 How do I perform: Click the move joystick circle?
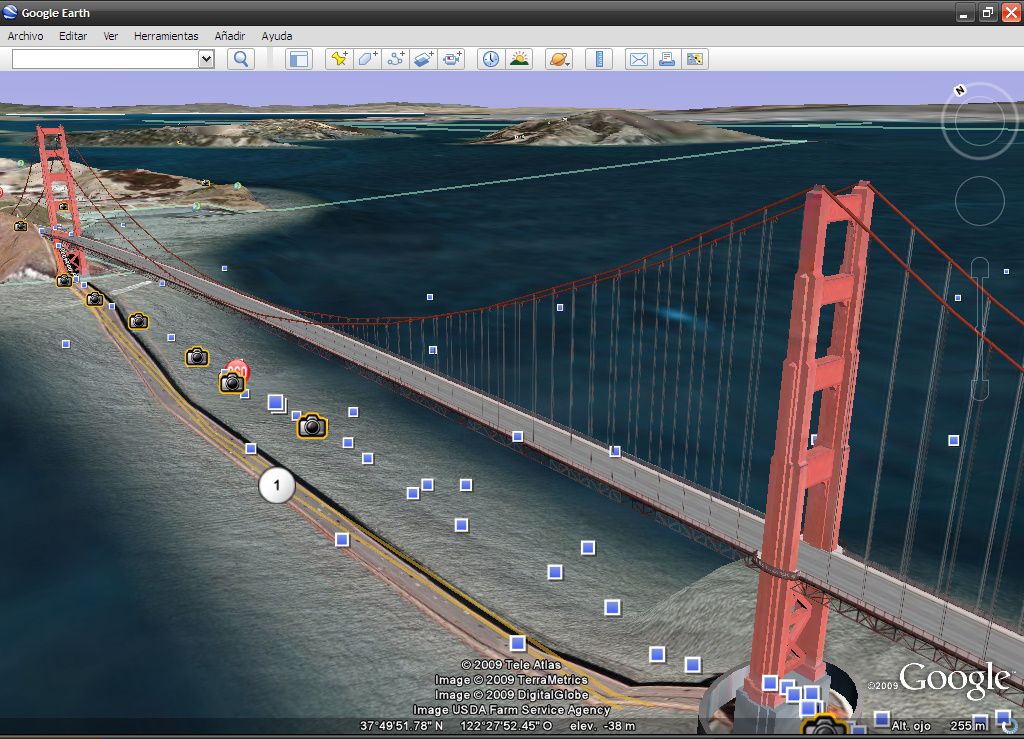tap(980, 200)
